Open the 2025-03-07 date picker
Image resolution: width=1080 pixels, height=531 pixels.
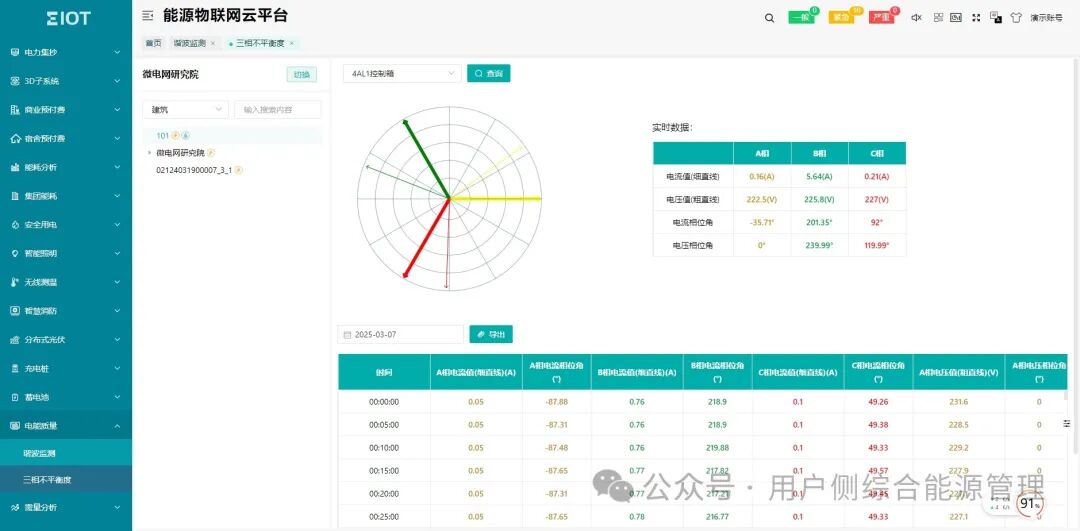(x=400, y=334)
